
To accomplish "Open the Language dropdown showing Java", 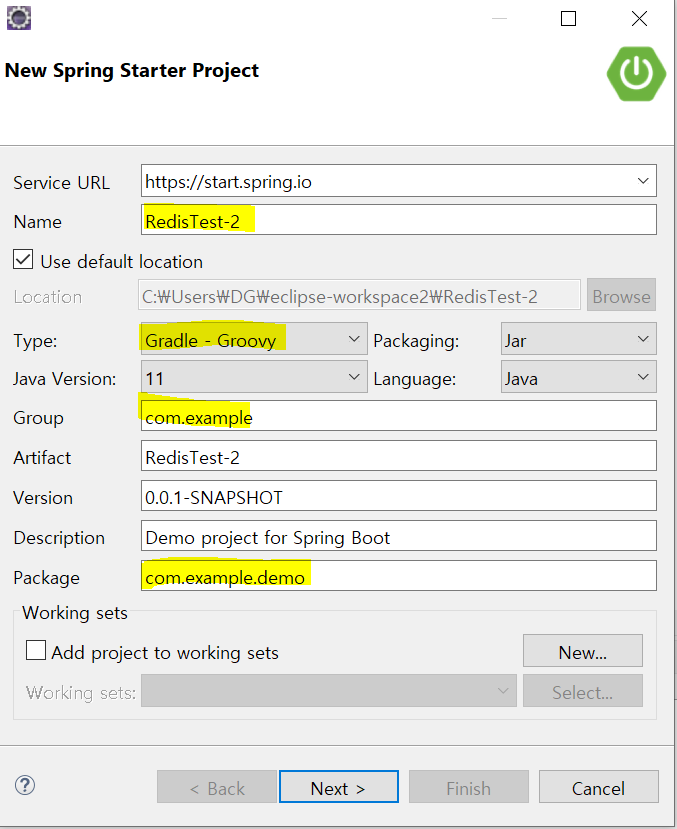I will pyautogui.click(x=579, y=377).
